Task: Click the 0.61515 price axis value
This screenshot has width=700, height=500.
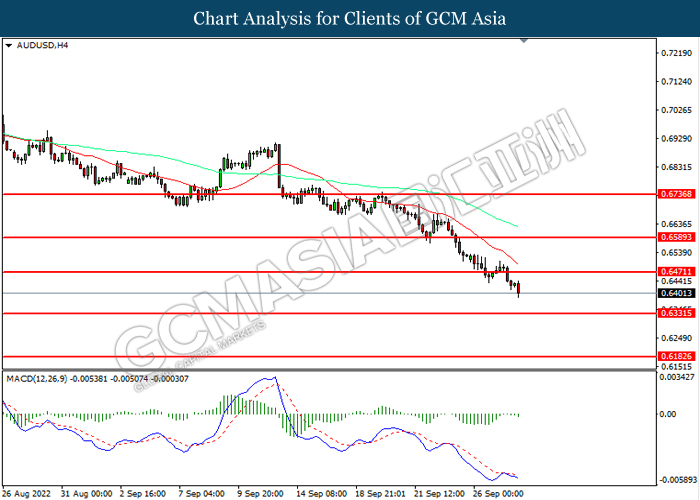Action: click(677, 367)
